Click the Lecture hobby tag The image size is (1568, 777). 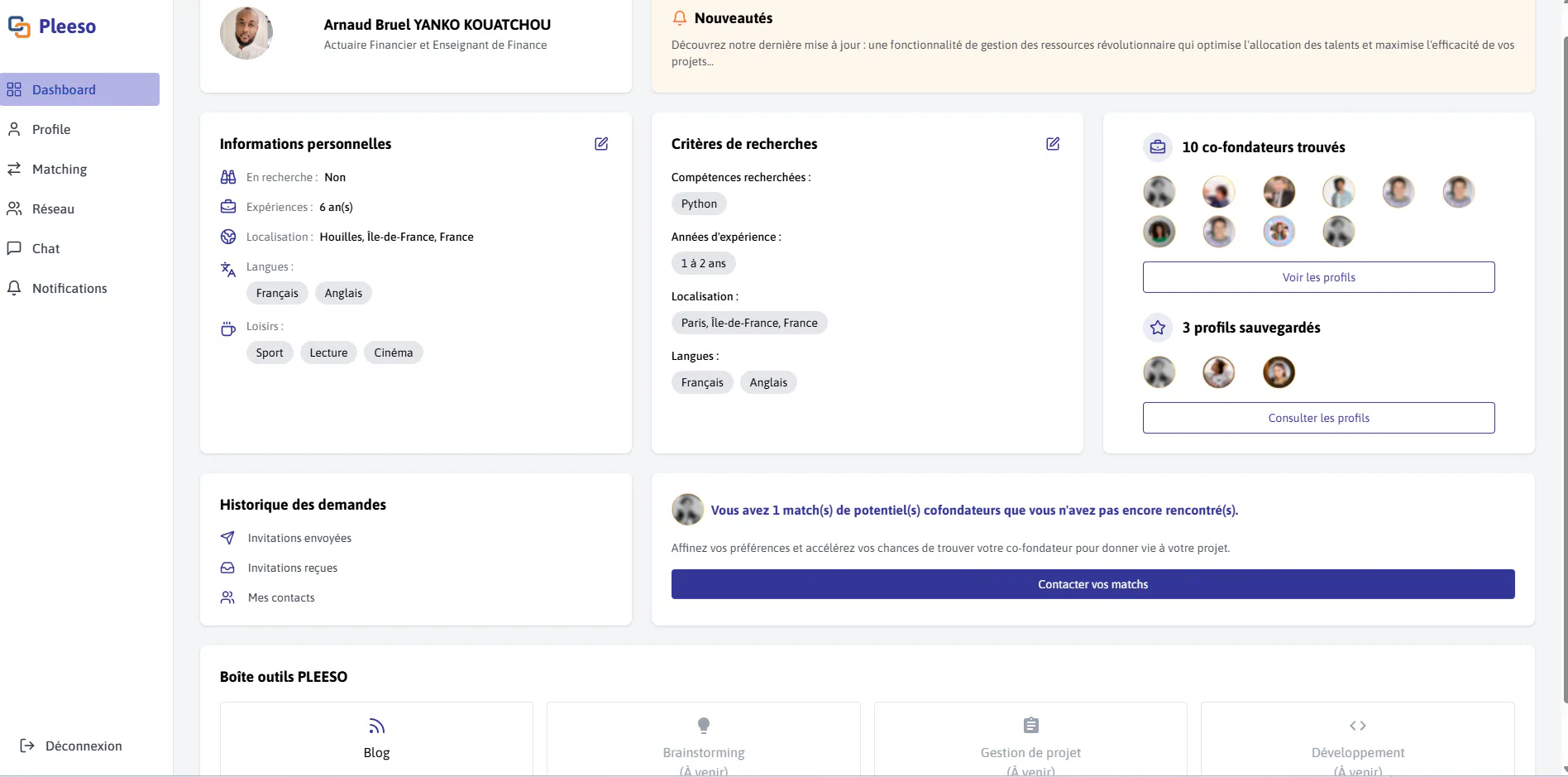coord(328,353)
